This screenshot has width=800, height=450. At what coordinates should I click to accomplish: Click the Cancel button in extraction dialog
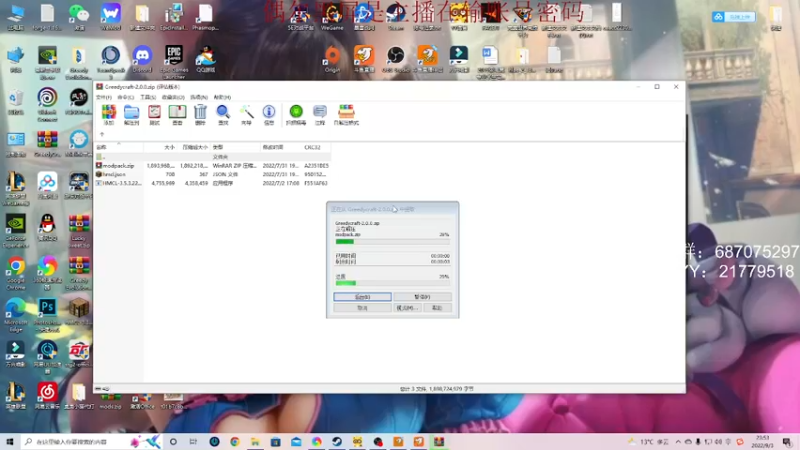362,308
